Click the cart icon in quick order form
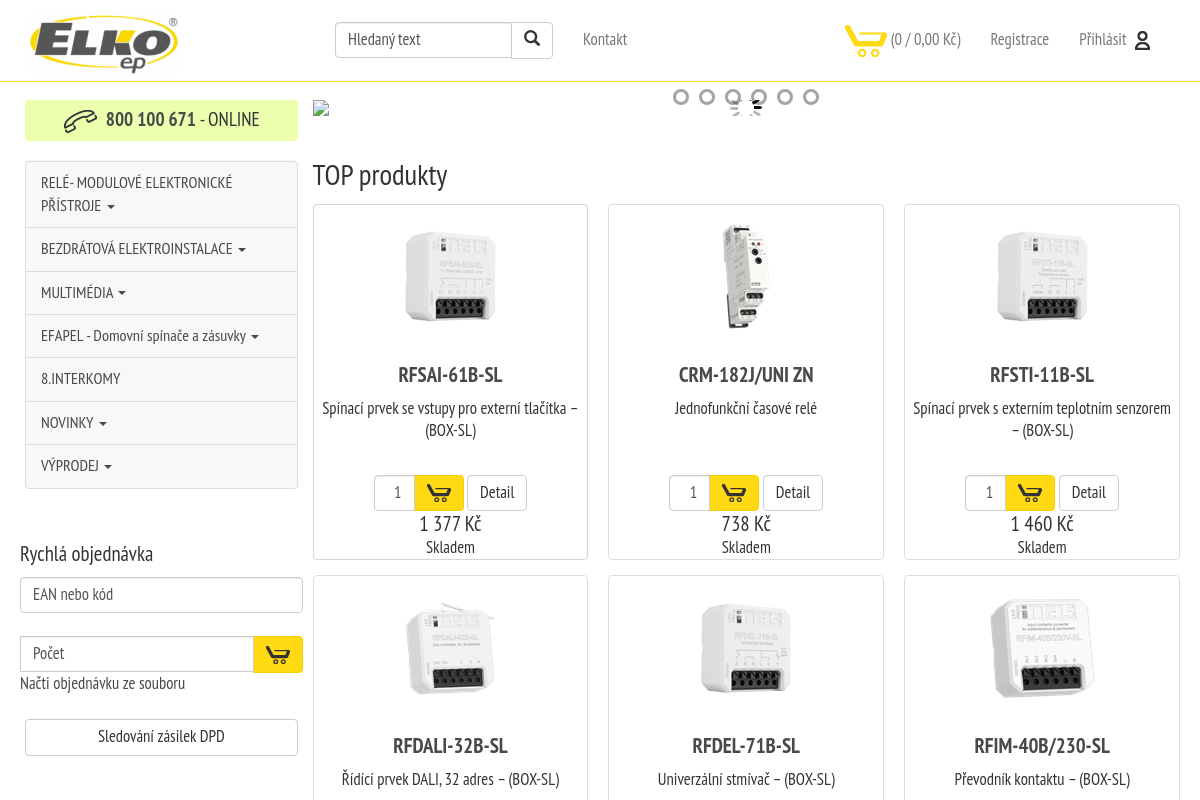 coord(278,654)
